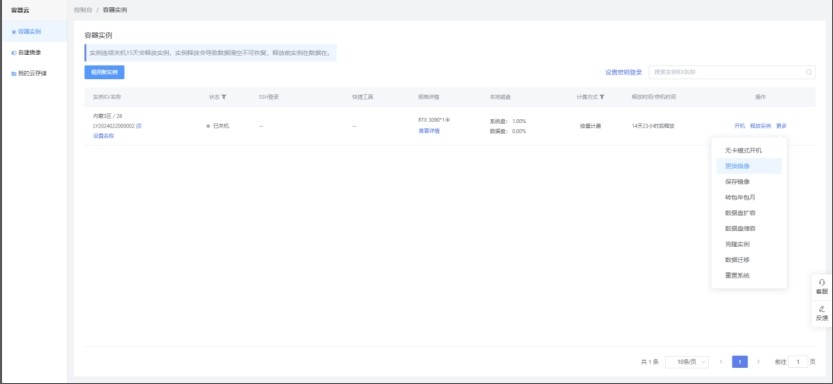Click the 释放时间/停机时间 column header
Viewport: 833px width, 384px height.
point(653,97)
